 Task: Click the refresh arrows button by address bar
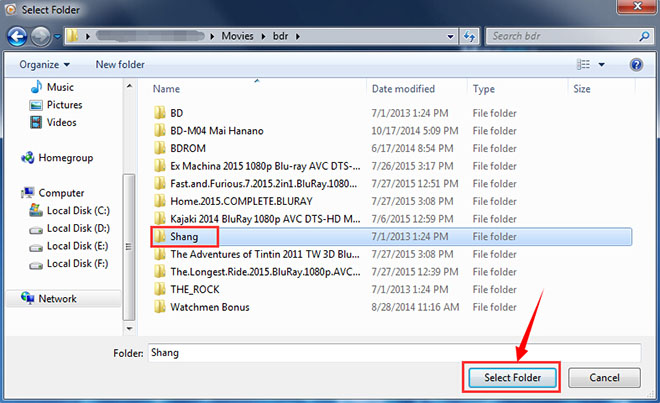470,37
